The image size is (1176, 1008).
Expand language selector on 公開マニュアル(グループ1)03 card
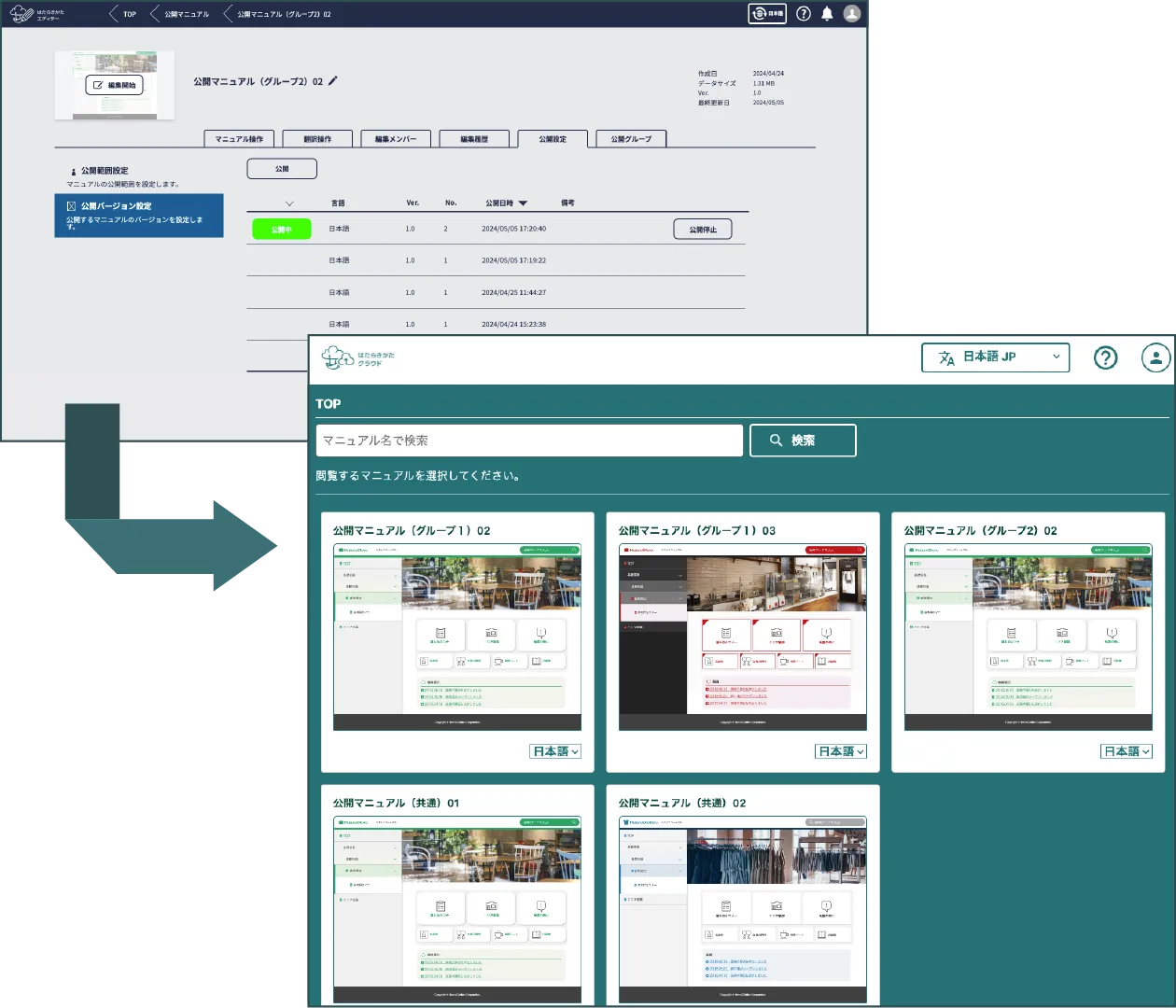click(841, 751)
